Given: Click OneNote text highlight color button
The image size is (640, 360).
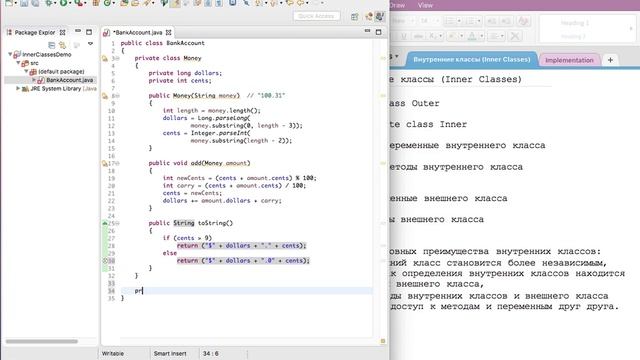Looking at the screenshot, I should point(454,36).
